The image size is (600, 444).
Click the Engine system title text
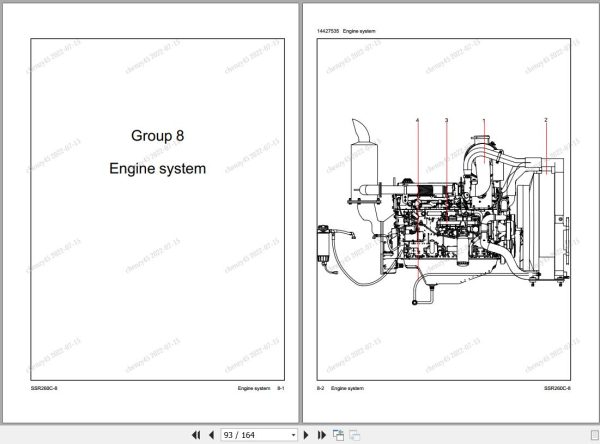coord(158,168)
